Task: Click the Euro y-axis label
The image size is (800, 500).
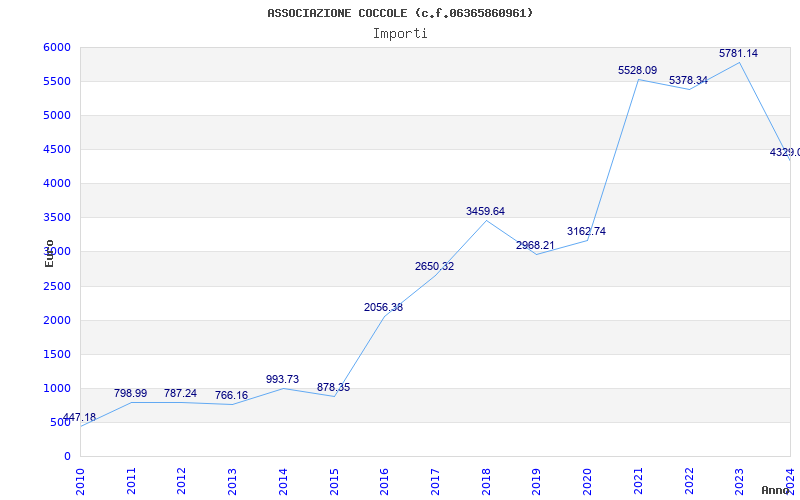Action: tap(49, 253)
